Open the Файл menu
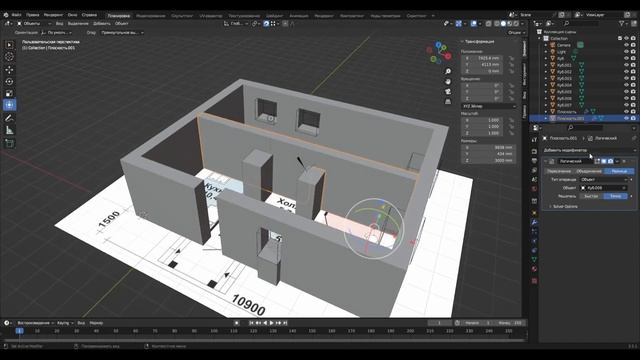640x360 pixels. click(x=16, y=15)
